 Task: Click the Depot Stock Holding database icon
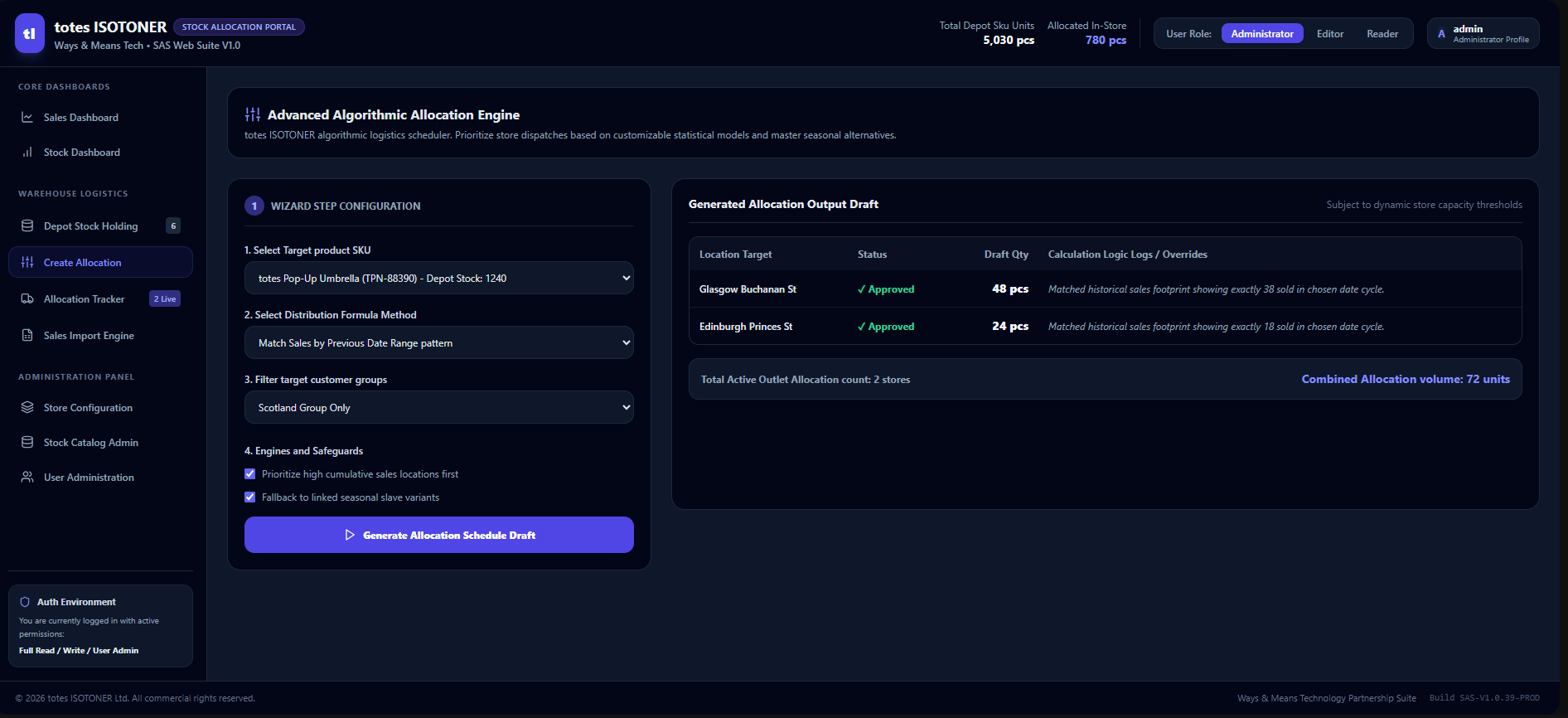27,226
